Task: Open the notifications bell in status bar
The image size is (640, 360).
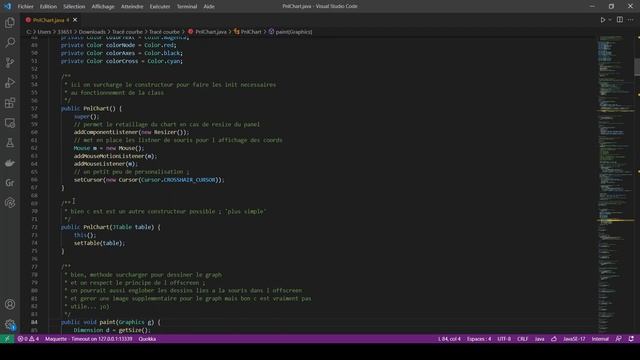Action: [631, 339]
